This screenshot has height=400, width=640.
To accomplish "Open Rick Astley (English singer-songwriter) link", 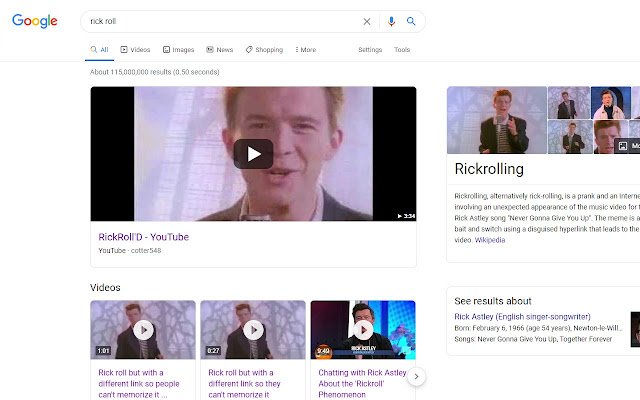I will [522, 317].
